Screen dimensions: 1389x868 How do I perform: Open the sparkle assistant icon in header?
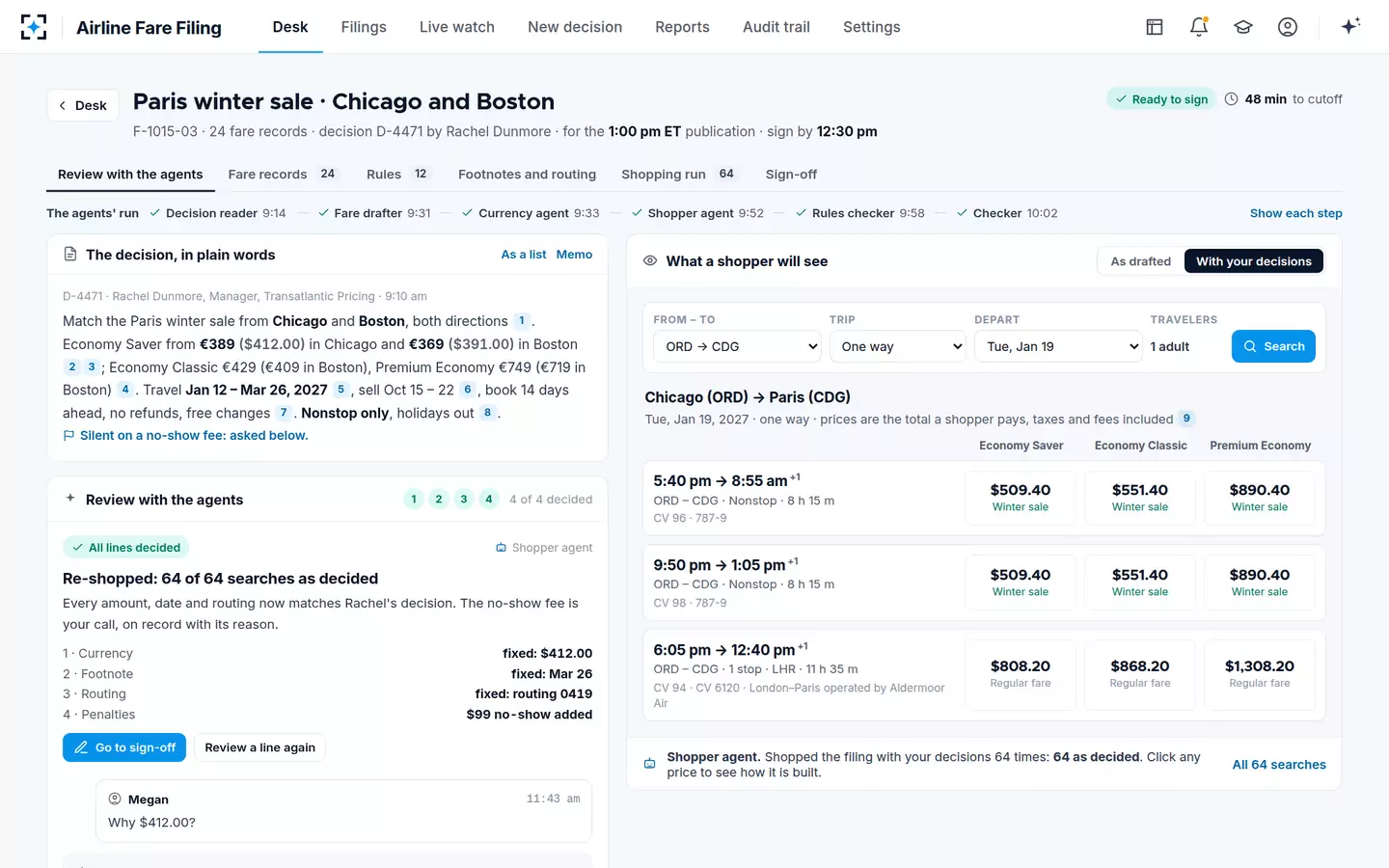pos(1350,26)
